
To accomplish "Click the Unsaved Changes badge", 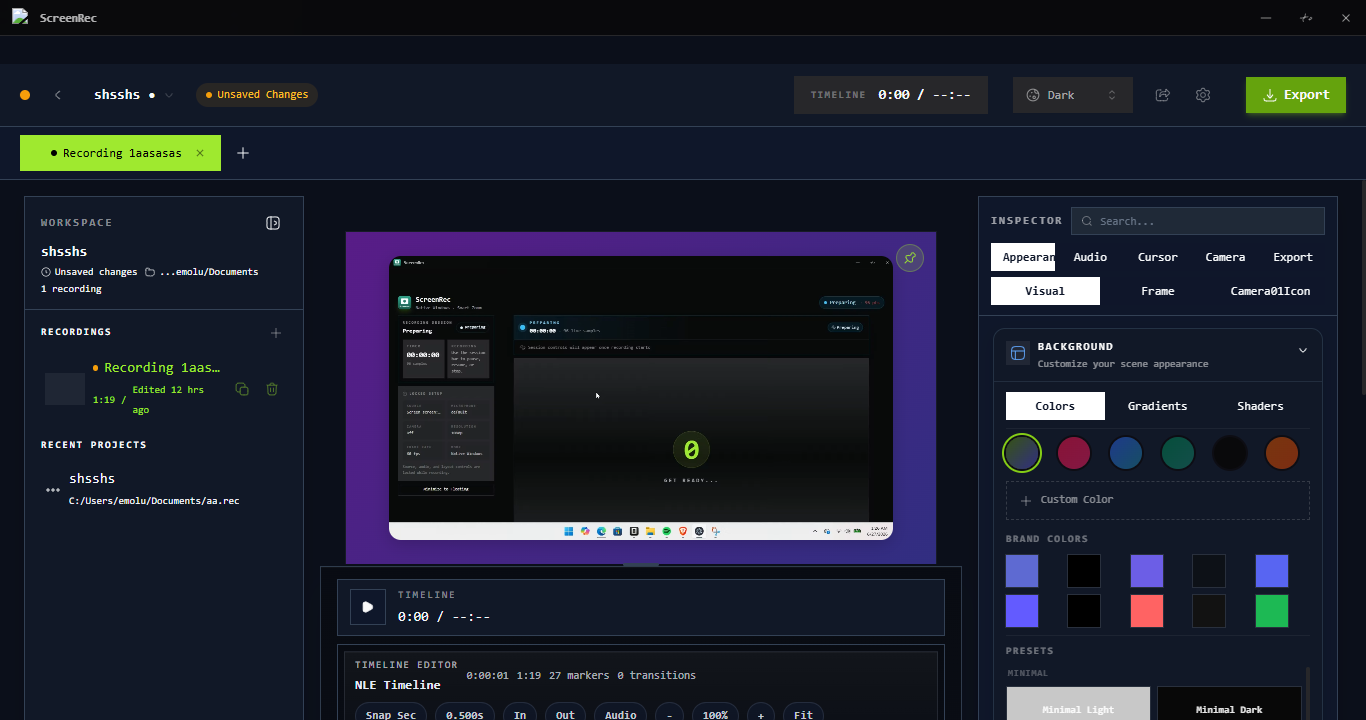I will [257, 95].
